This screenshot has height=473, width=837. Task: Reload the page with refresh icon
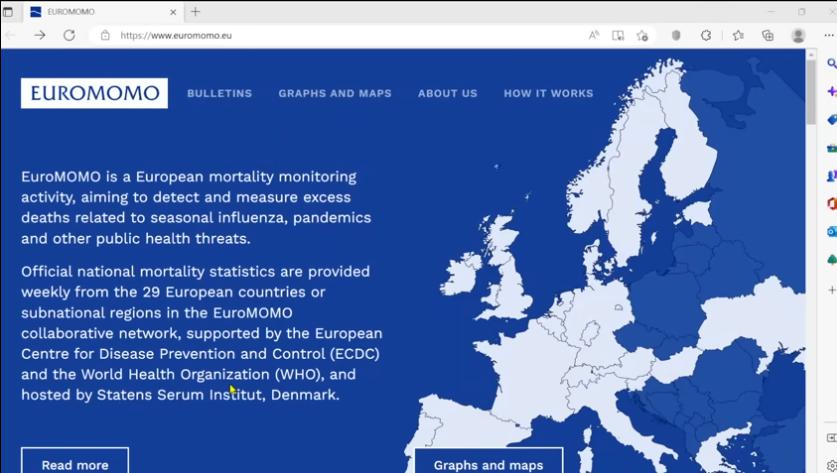[x=69, y=35]
